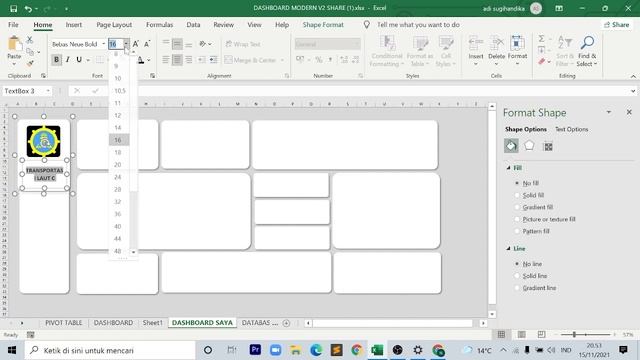Click the Align Left icon
640x360 pixels.
tap(165, 60)
